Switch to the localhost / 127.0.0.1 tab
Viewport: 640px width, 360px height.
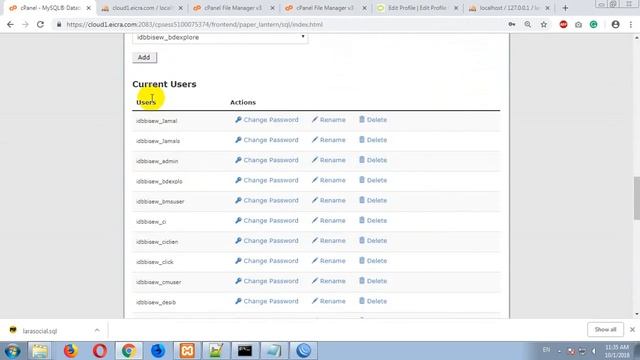point(509,8)
